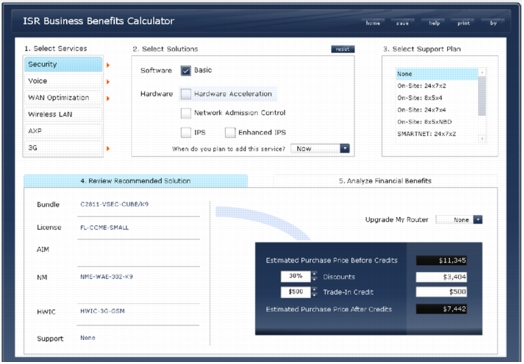This screenshot has height=364, width=524.
Task: Click the License value FL-CCME-SMALL
Action: pyautogui.click(x=104, y=228)
